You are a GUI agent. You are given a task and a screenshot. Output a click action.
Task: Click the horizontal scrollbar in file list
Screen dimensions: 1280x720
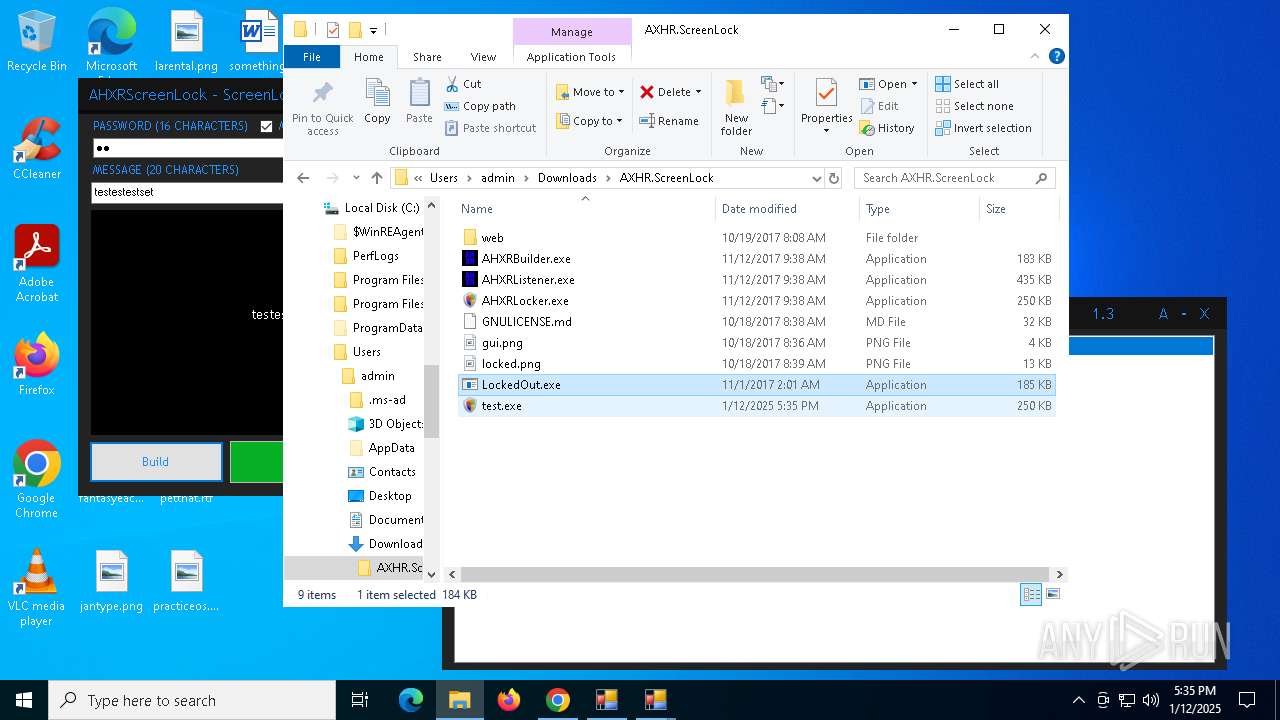click(754, 574)
